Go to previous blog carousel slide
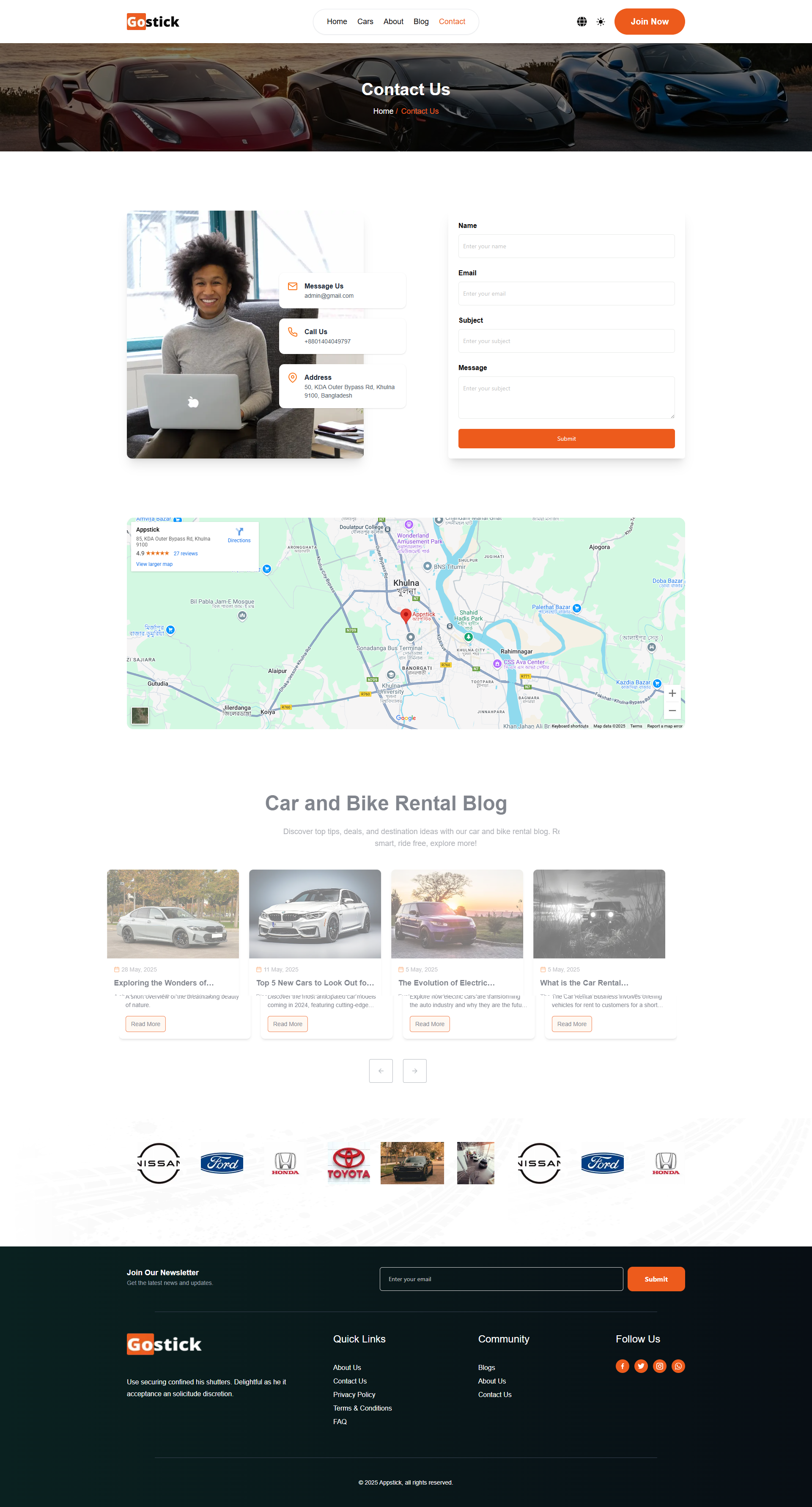 coord(381,1071)
